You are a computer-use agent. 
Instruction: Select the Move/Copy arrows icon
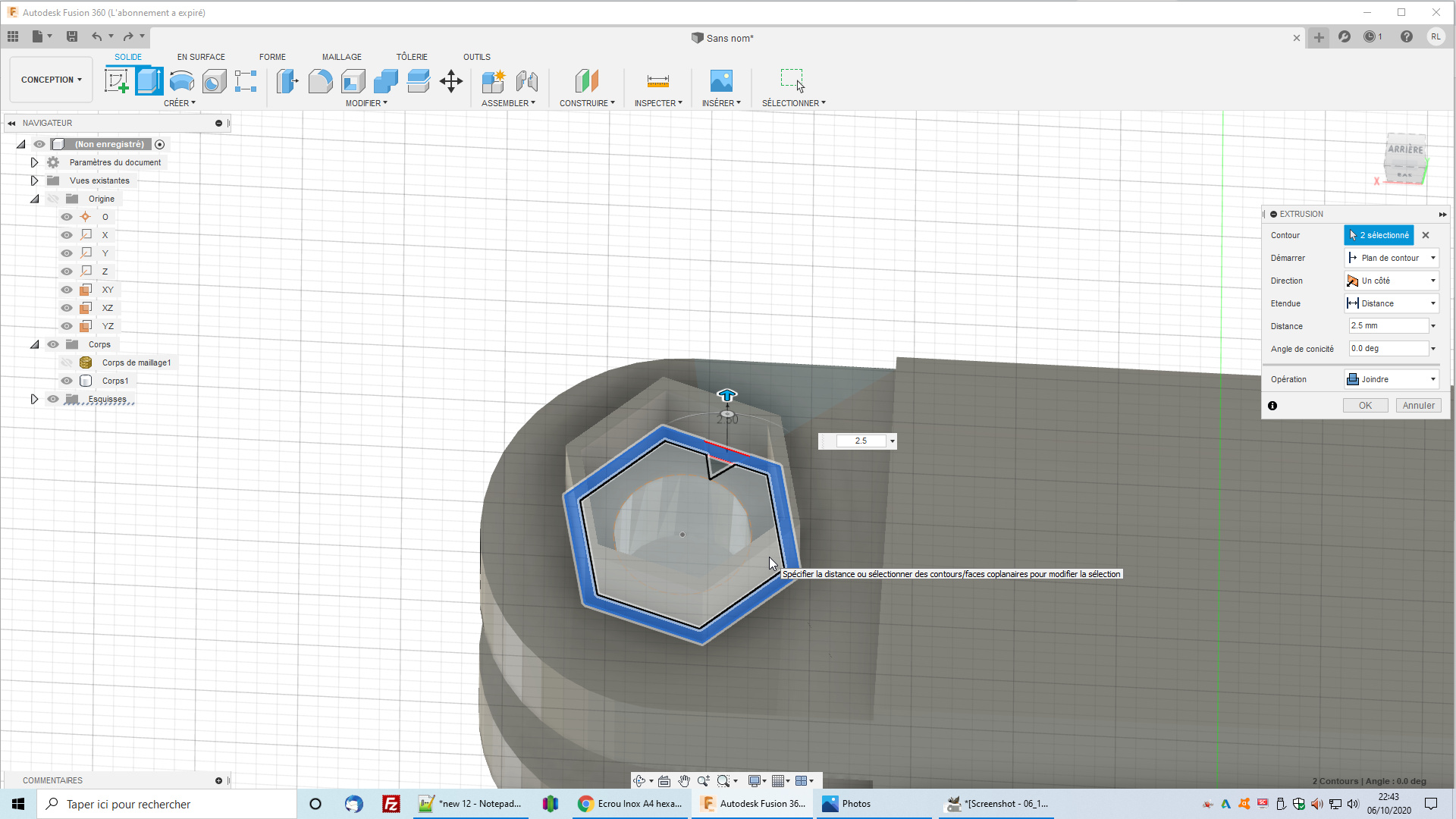pyautogui.click(x=451, y=80)
